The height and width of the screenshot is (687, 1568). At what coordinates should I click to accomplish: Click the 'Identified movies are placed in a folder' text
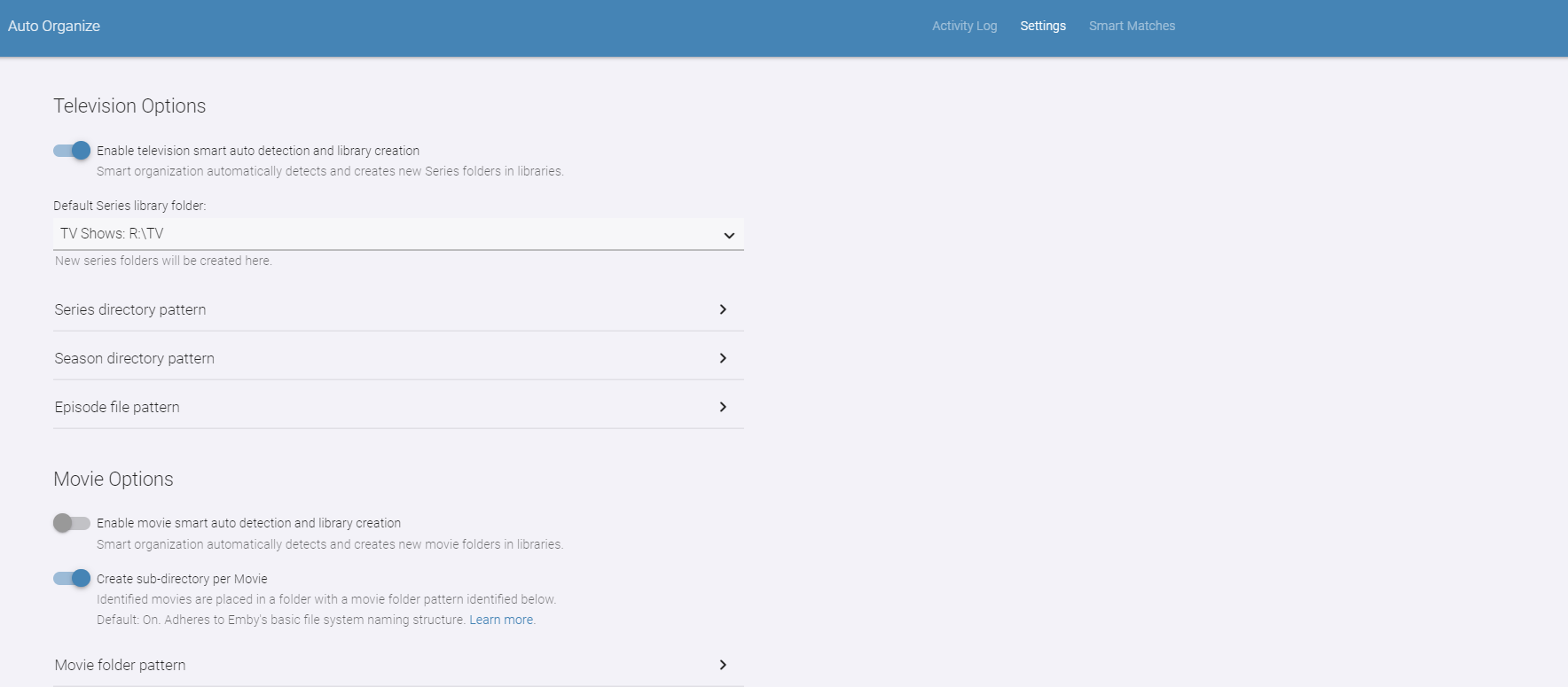[x=326, y=599]
